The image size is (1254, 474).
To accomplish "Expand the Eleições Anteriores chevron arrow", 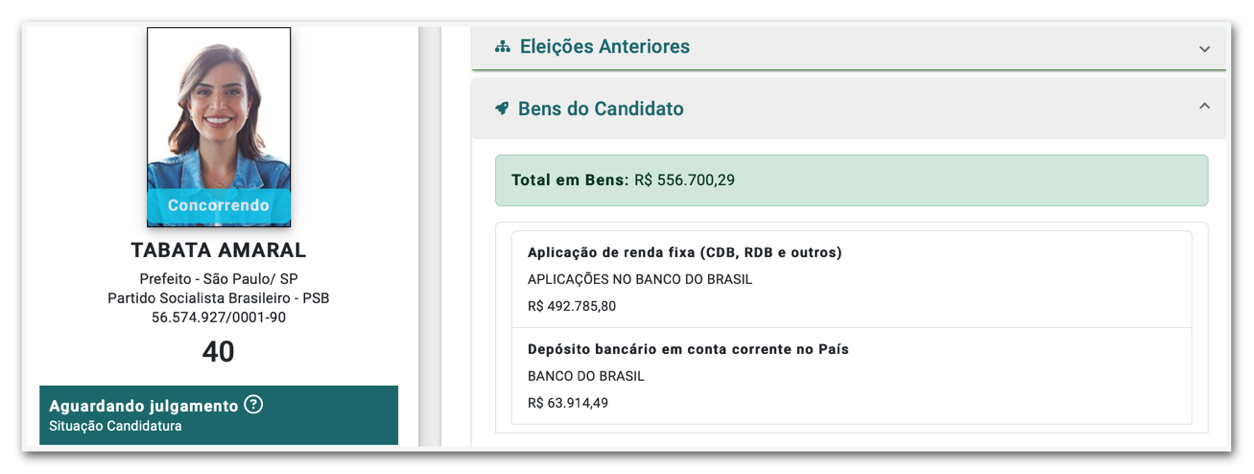I will 1204,49.
